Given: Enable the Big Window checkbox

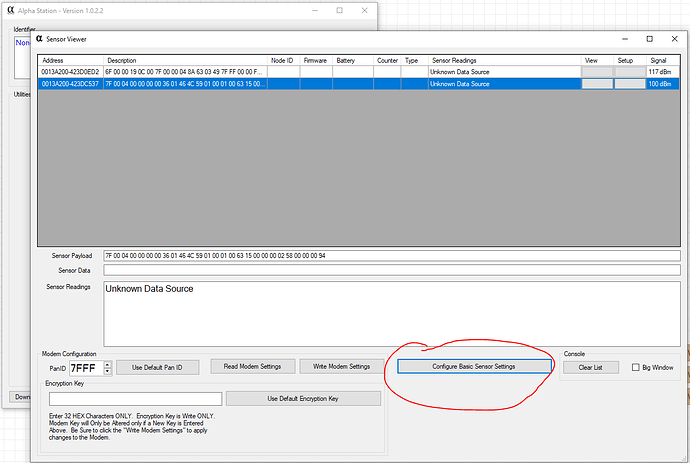Looking at the screenshot, I should [635, 367].
